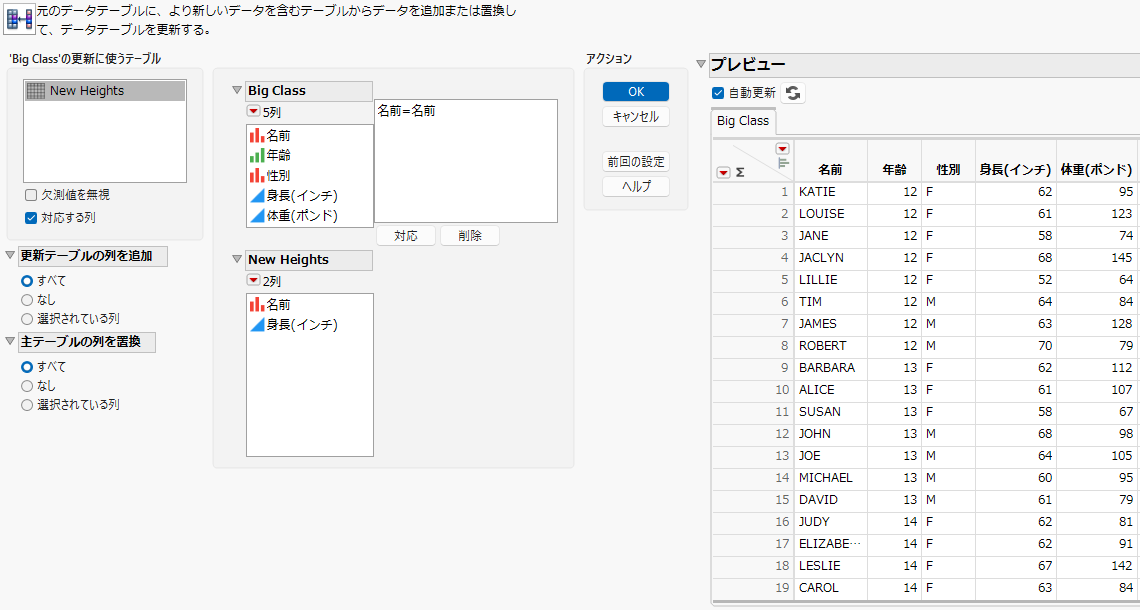Open the red triangle menu left of Σ
1140x610 pixels.
click(723, 173)
